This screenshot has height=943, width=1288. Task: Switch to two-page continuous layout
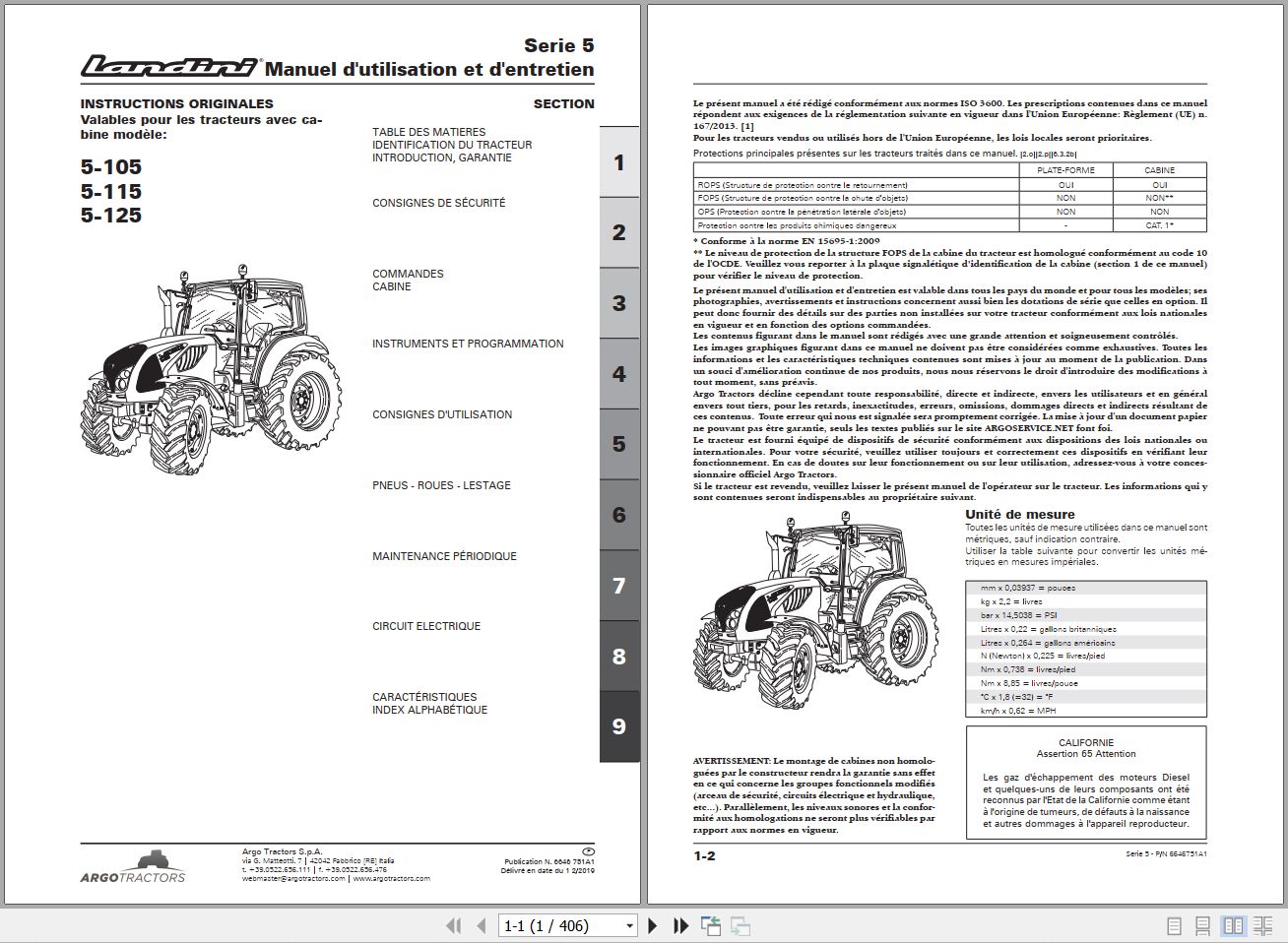pos(1262,925)
